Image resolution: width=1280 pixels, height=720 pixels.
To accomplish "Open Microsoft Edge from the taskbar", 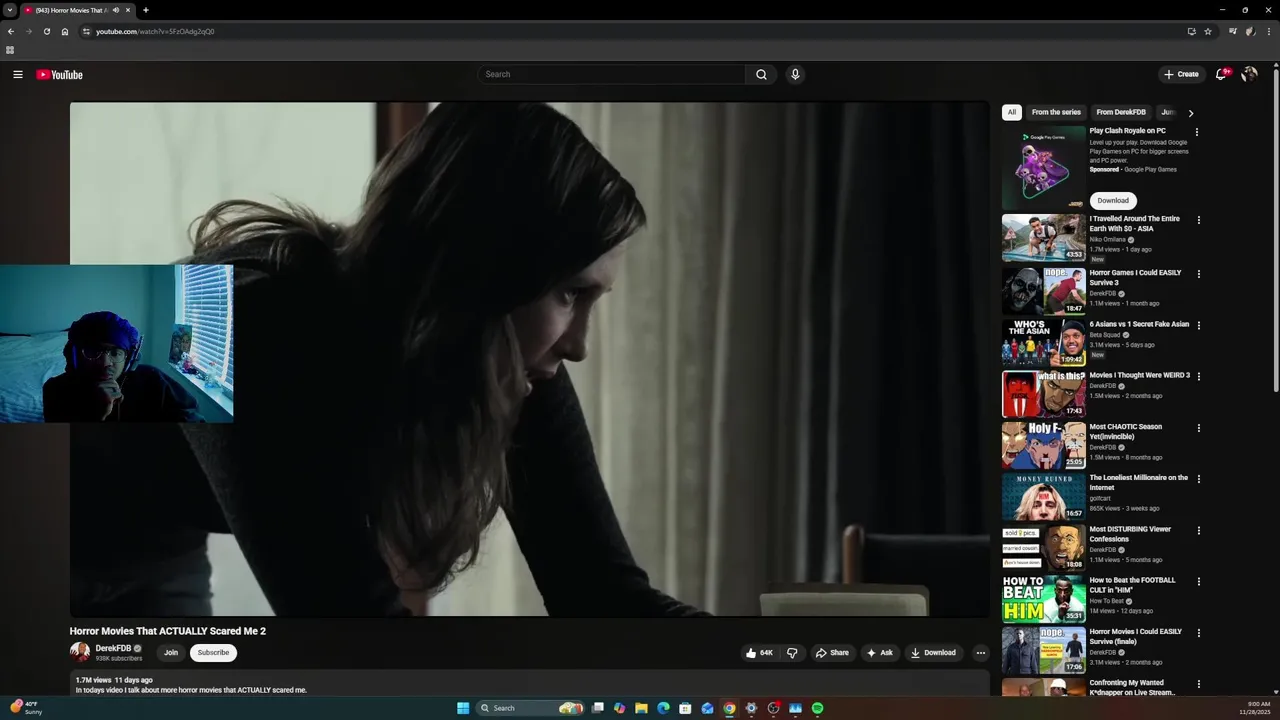I will click(663, 708).
